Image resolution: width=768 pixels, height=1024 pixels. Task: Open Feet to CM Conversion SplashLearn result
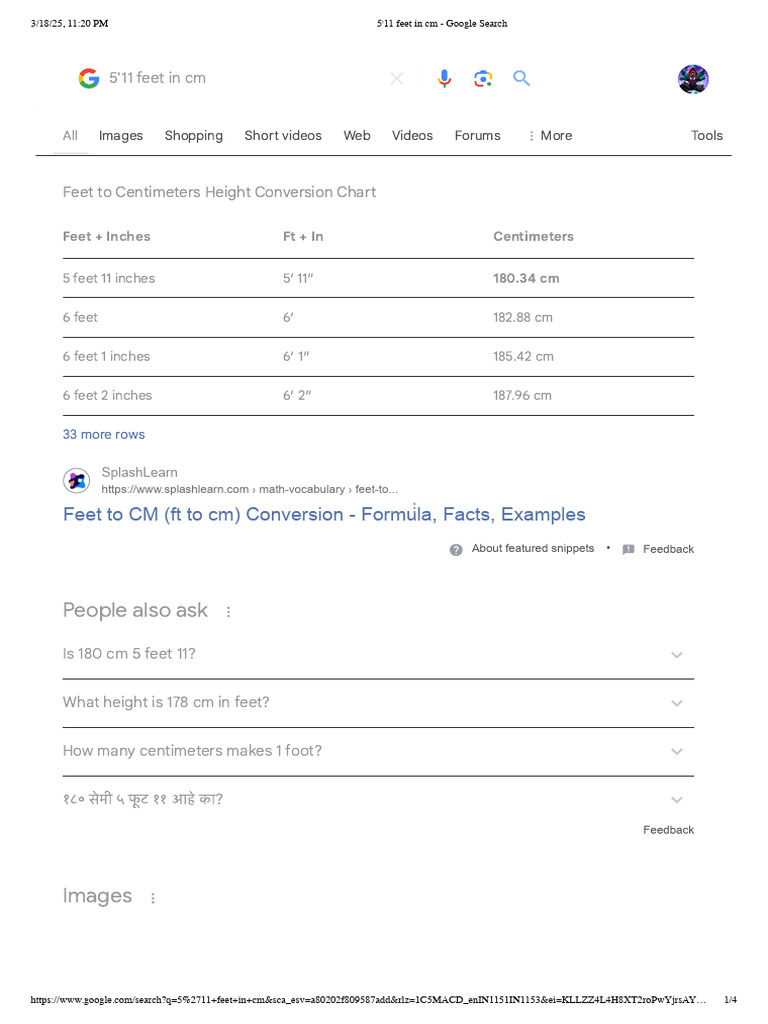click(x=324, y=514)
